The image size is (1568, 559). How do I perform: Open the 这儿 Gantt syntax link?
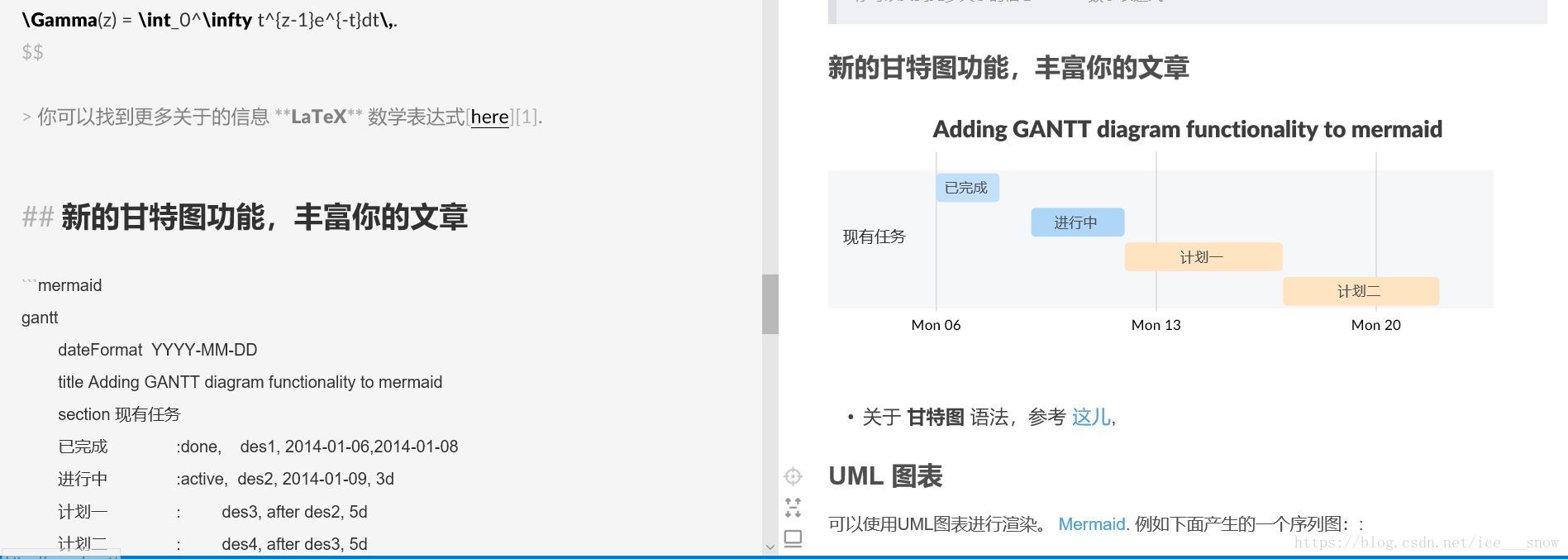(1091, 417)
